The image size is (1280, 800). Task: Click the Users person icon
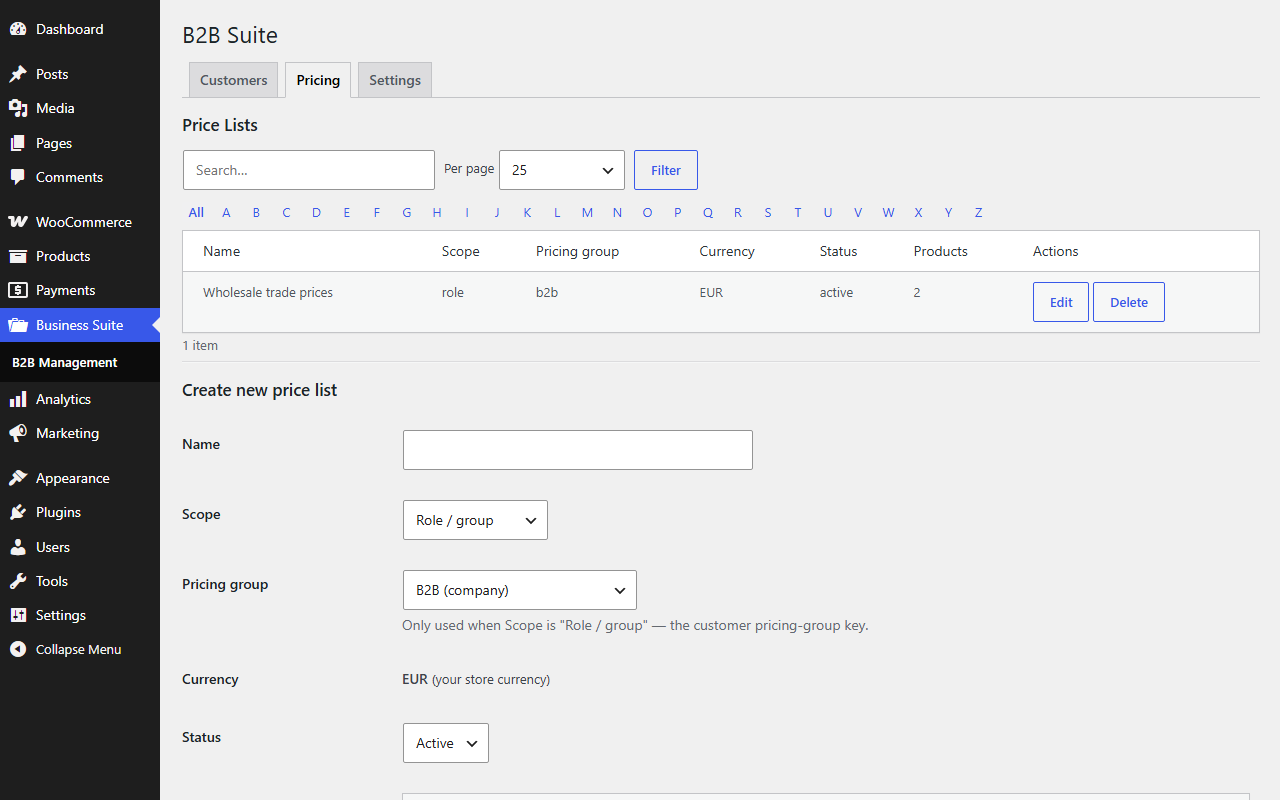(18, 547)
